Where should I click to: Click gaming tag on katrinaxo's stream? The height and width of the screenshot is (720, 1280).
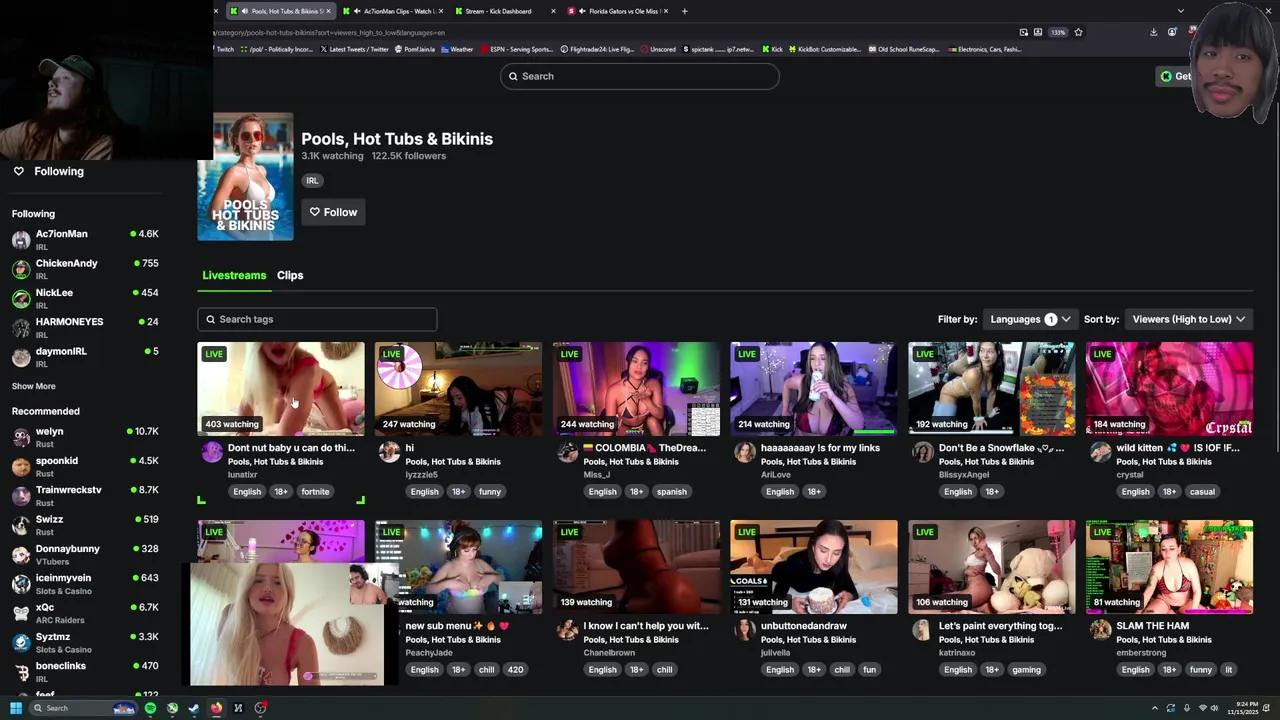(x=1026, y=669)
